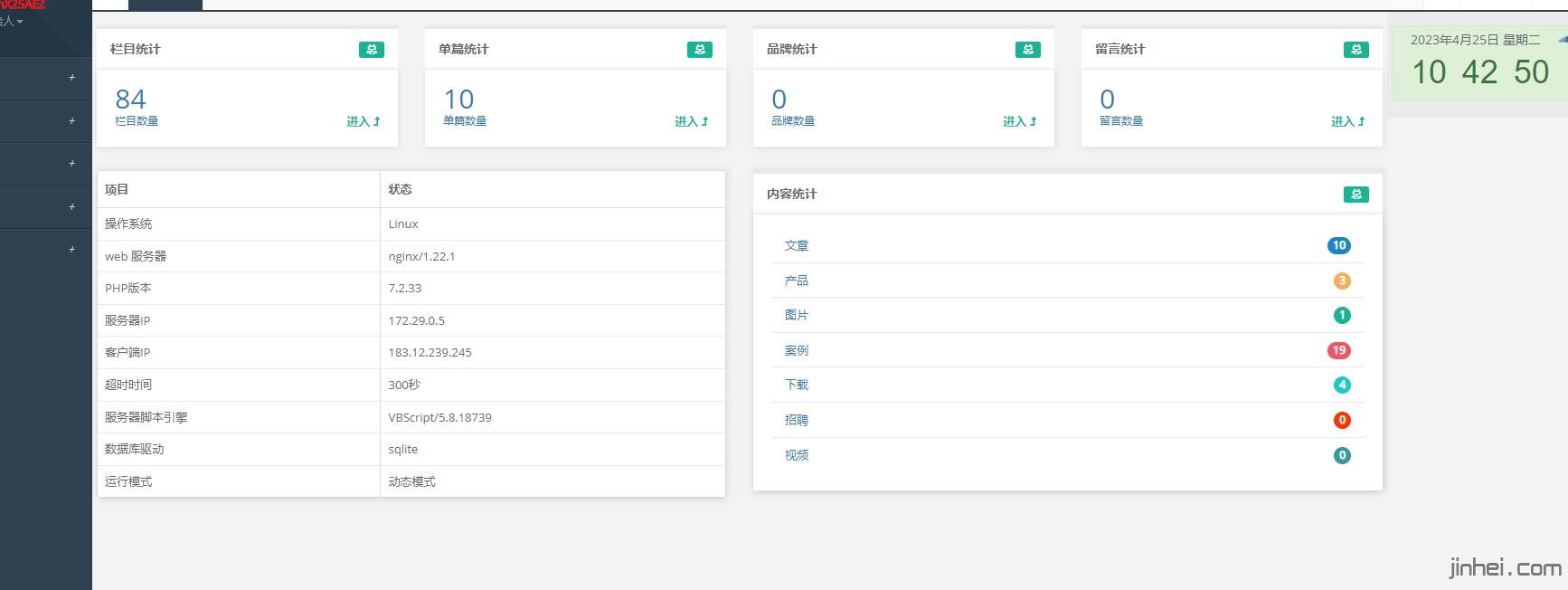
Task: Open the 案例 content link
Action: coord(797,350)
